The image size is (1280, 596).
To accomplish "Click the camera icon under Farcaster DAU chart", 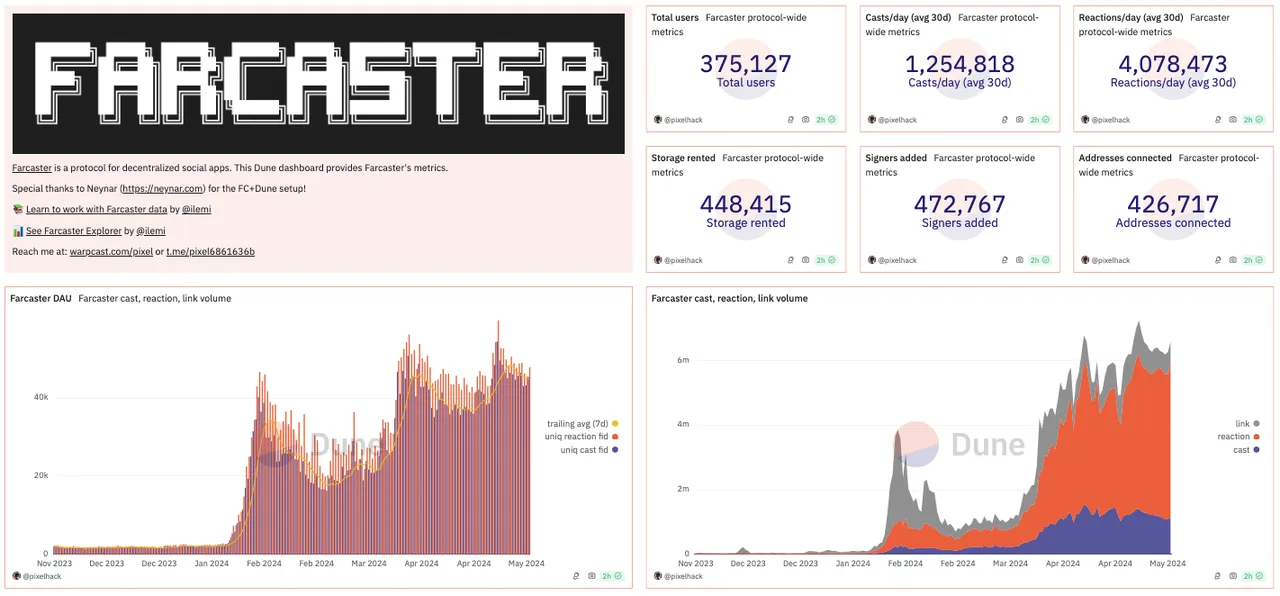I will [592, 576].
